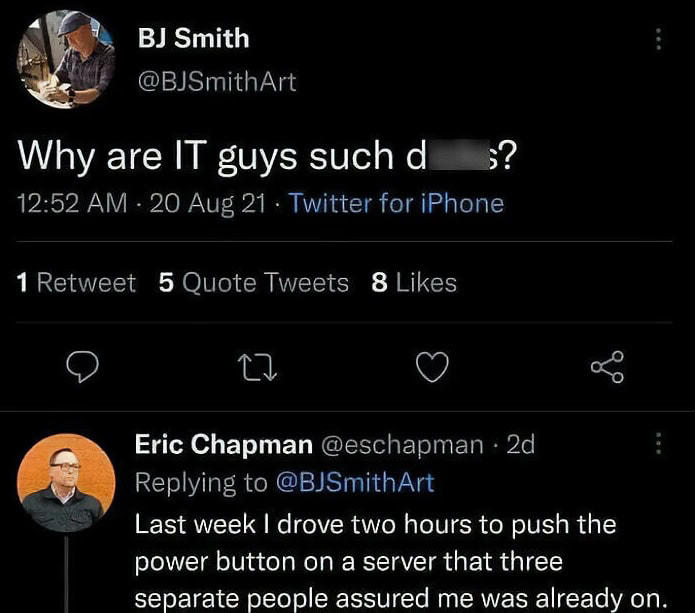This screenshot has height=613, width=695.
Task: View the 1 Retweet list
Action: (76, 283)
